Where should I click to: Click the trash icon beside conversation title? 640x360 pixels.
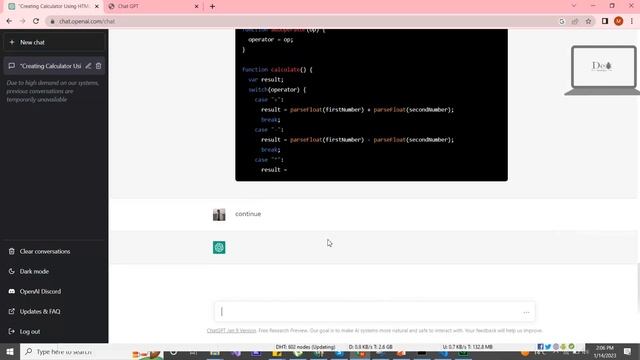pos(98,66)
